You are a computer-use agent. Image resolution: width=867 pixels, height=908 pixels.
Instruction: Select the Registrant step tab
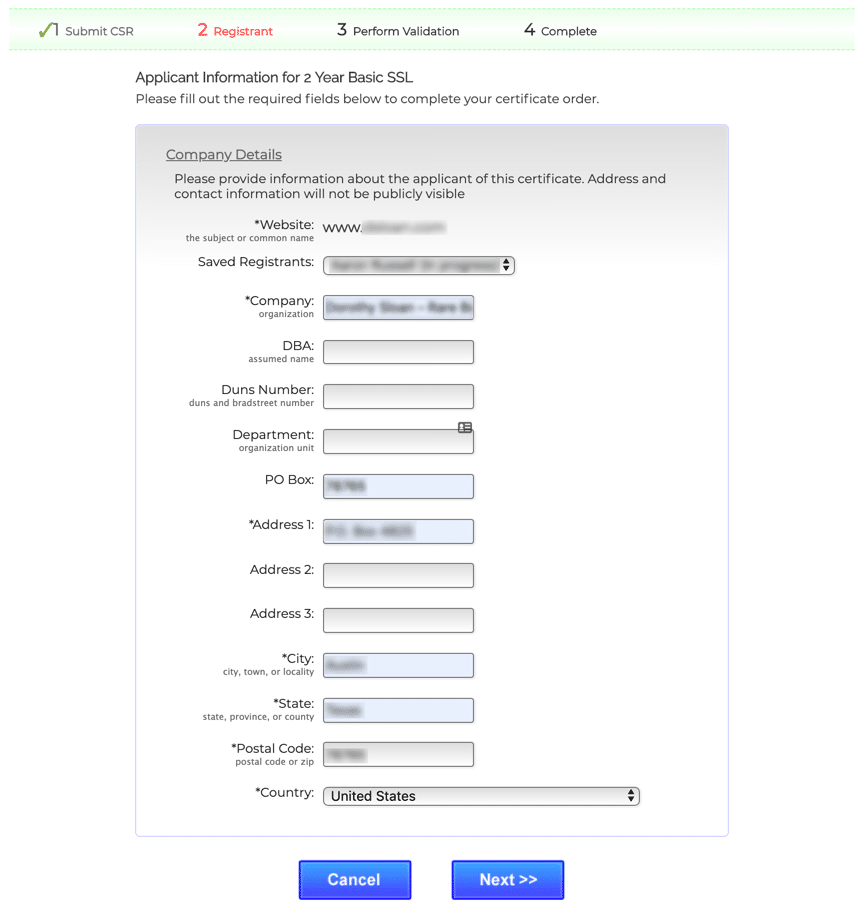coord(235,31)
